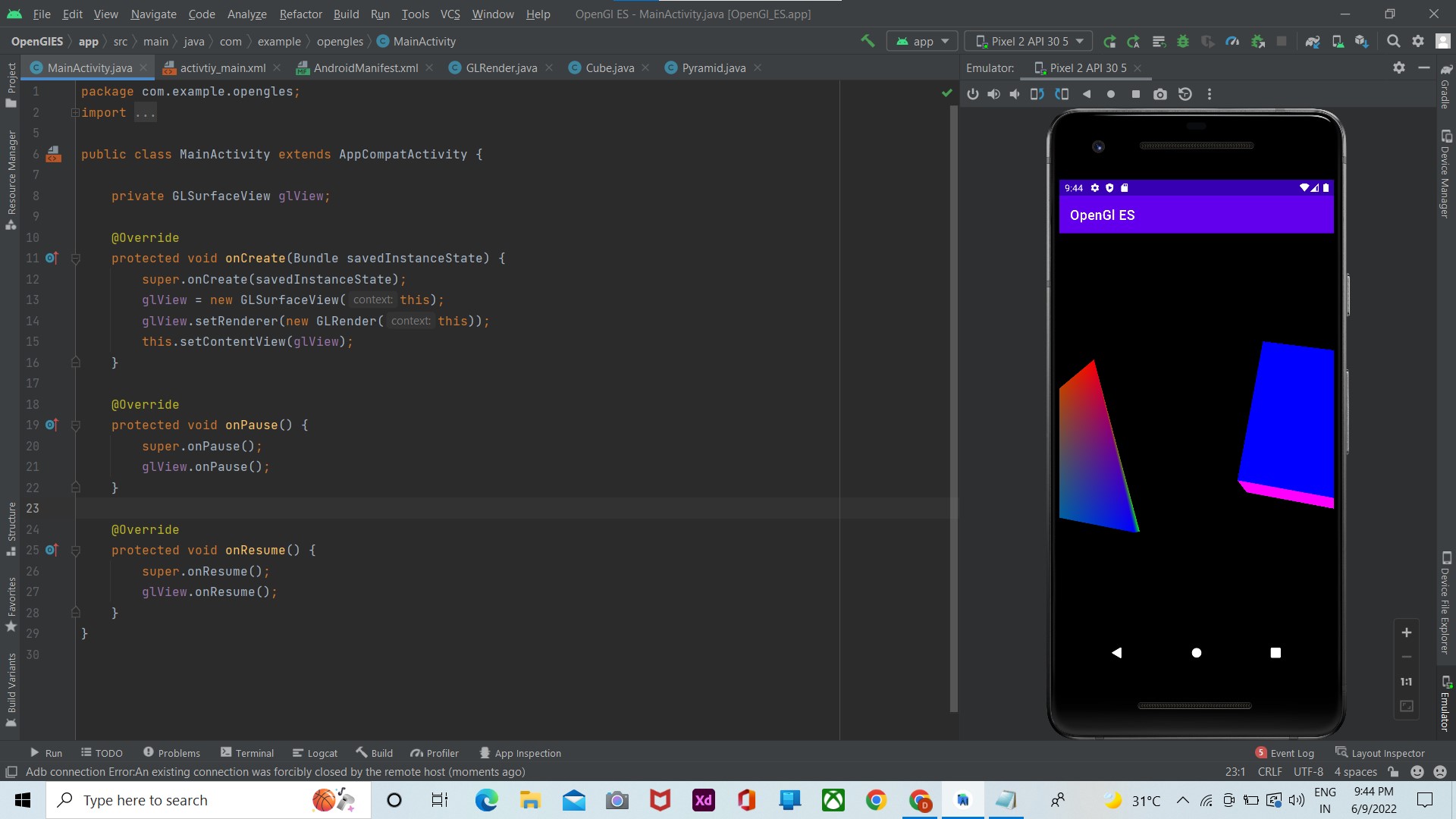The width and height of the screenshot is (1456, 819).
Task: Rotate emulator counterclockwise
Action: [x=1037, y=94]
